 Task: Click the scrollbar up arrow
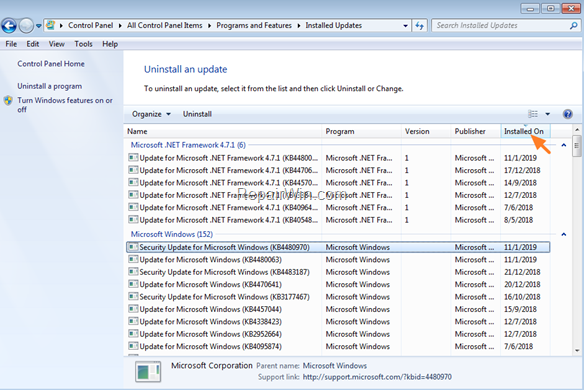click(x=577, y=130)
